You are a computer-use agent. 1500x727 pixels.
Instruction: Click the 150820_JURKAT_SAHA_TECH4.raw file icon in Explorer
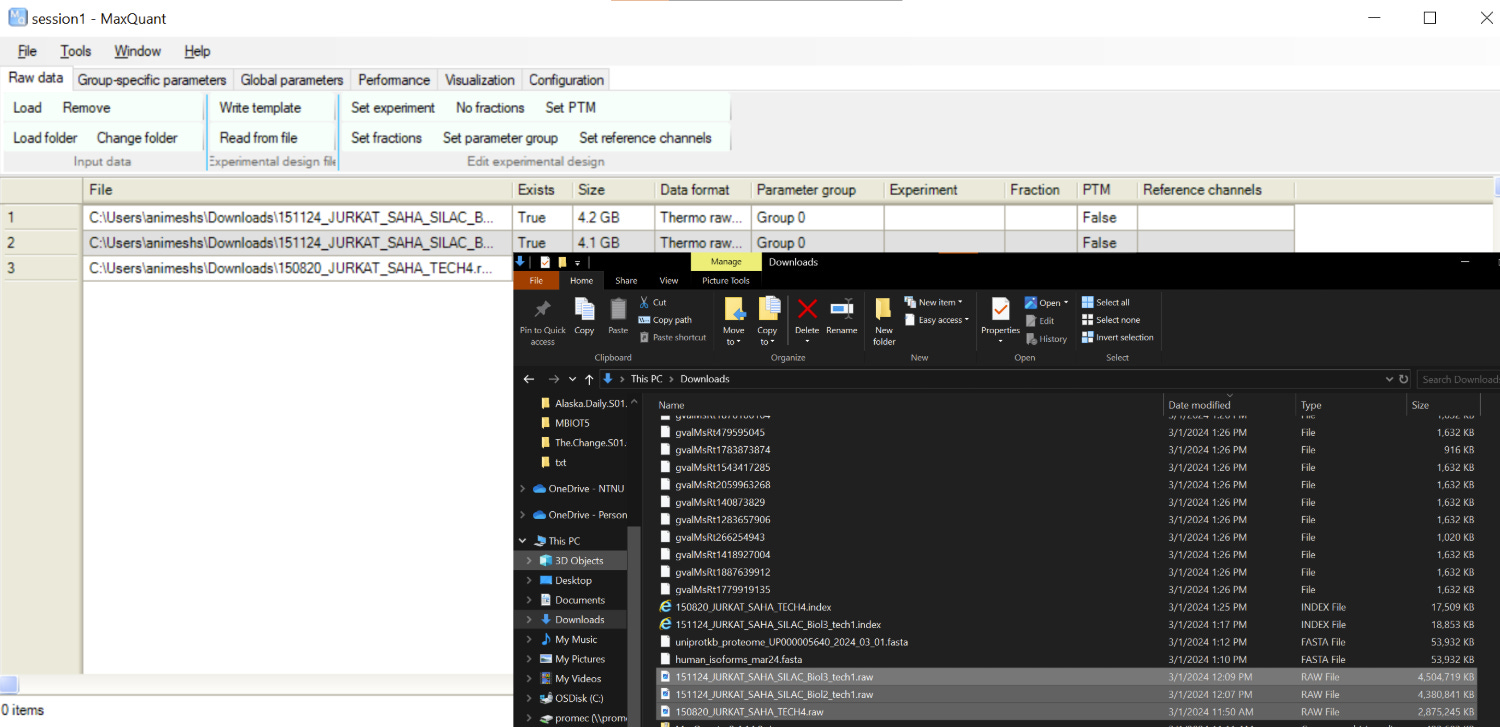click(665, 712)
